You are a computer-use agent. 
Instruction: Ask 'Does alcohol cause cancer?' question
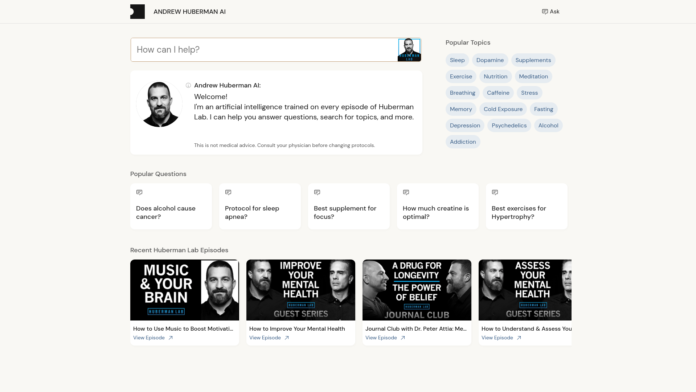[171, 206]
